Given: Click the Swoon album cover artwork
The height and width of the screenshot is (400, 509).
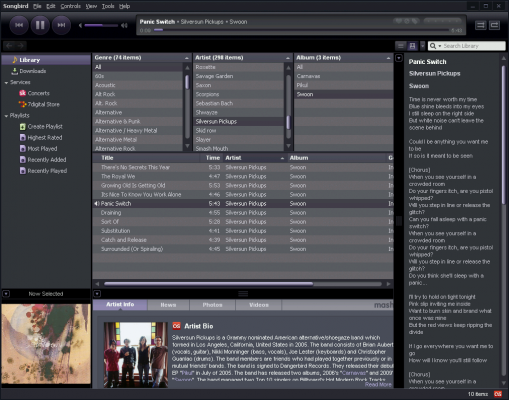Looking at the screenshot, I should tap(46, 344).
